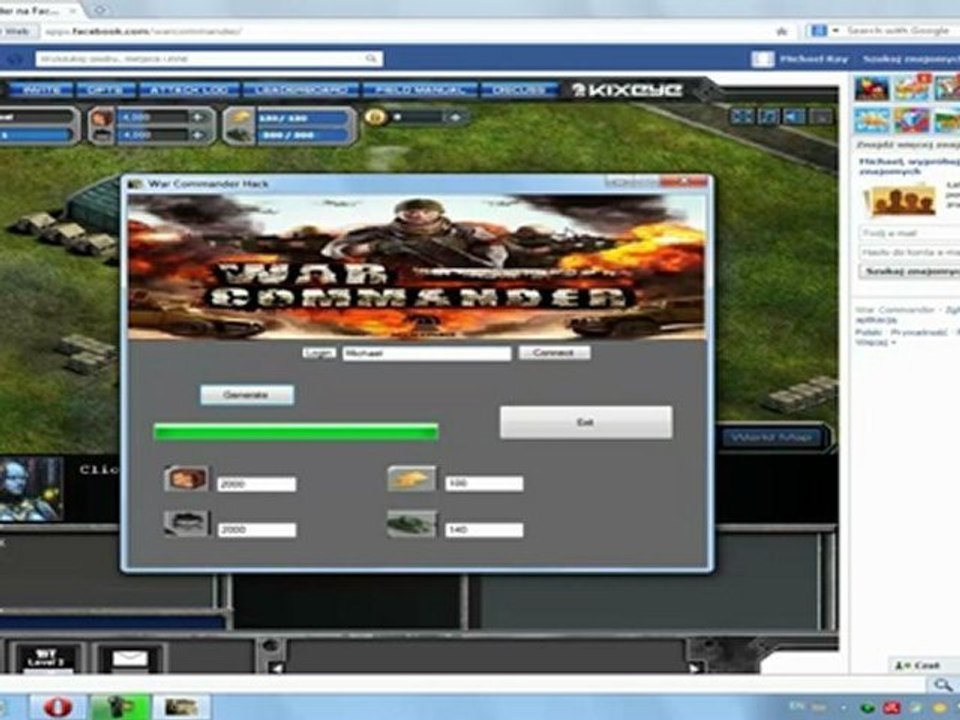
Task: Toggle game sound effects speaker
Action: [795, 116]
